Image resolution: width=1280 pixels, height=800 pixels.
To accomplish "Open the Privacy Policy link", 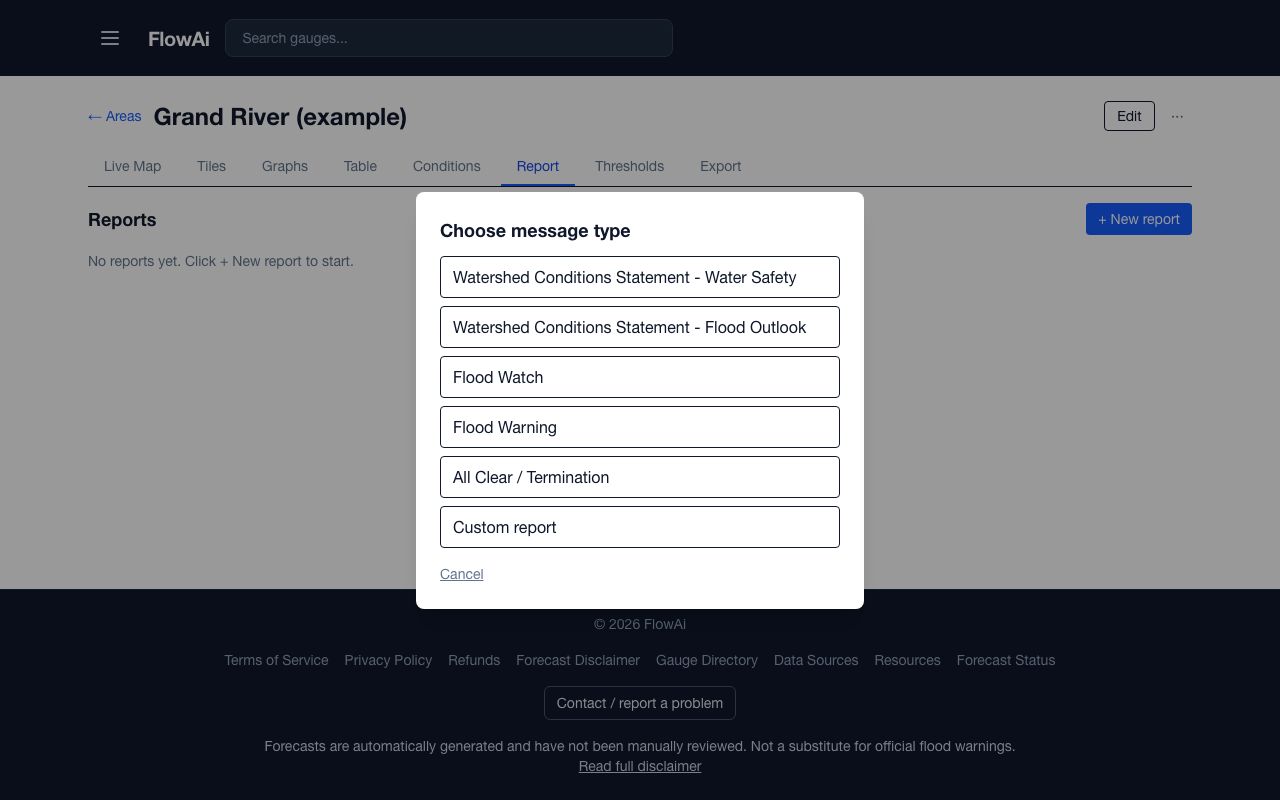I will click(x=388, y=660).
